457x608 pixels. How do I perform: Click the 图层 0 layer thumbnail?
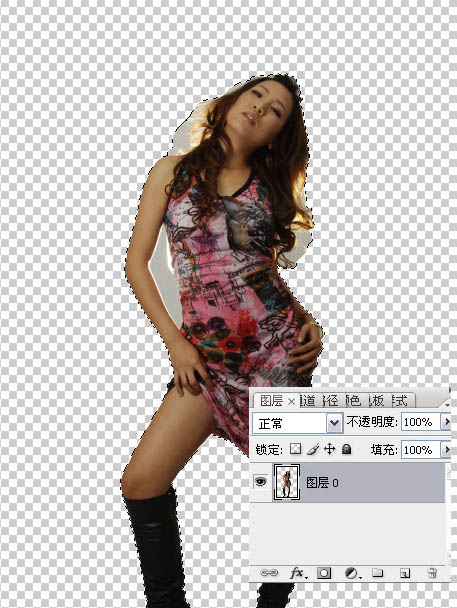287,482
